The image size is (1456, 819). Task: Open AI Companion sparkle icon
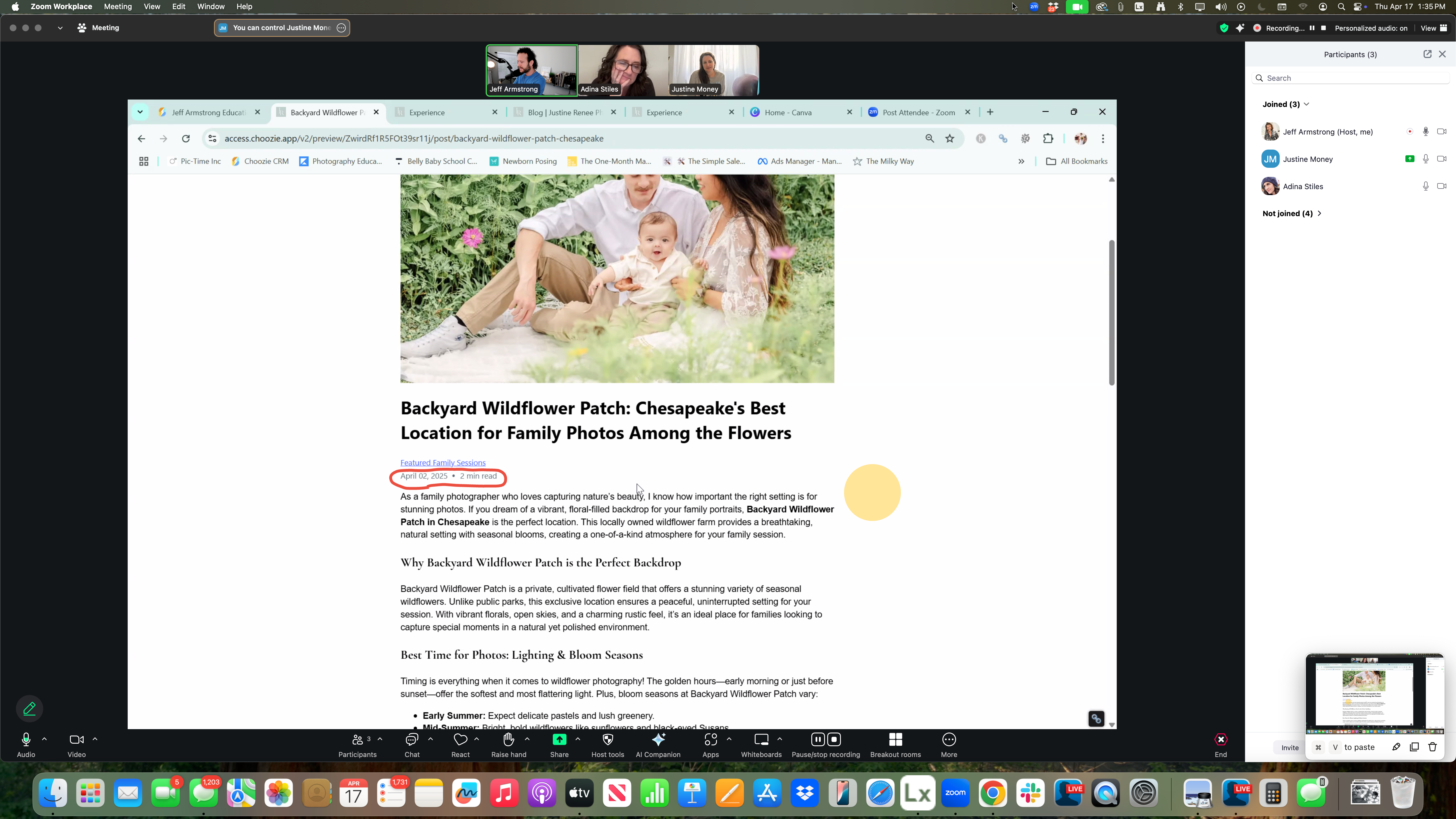pyautogui.click(x=658, y=744)
